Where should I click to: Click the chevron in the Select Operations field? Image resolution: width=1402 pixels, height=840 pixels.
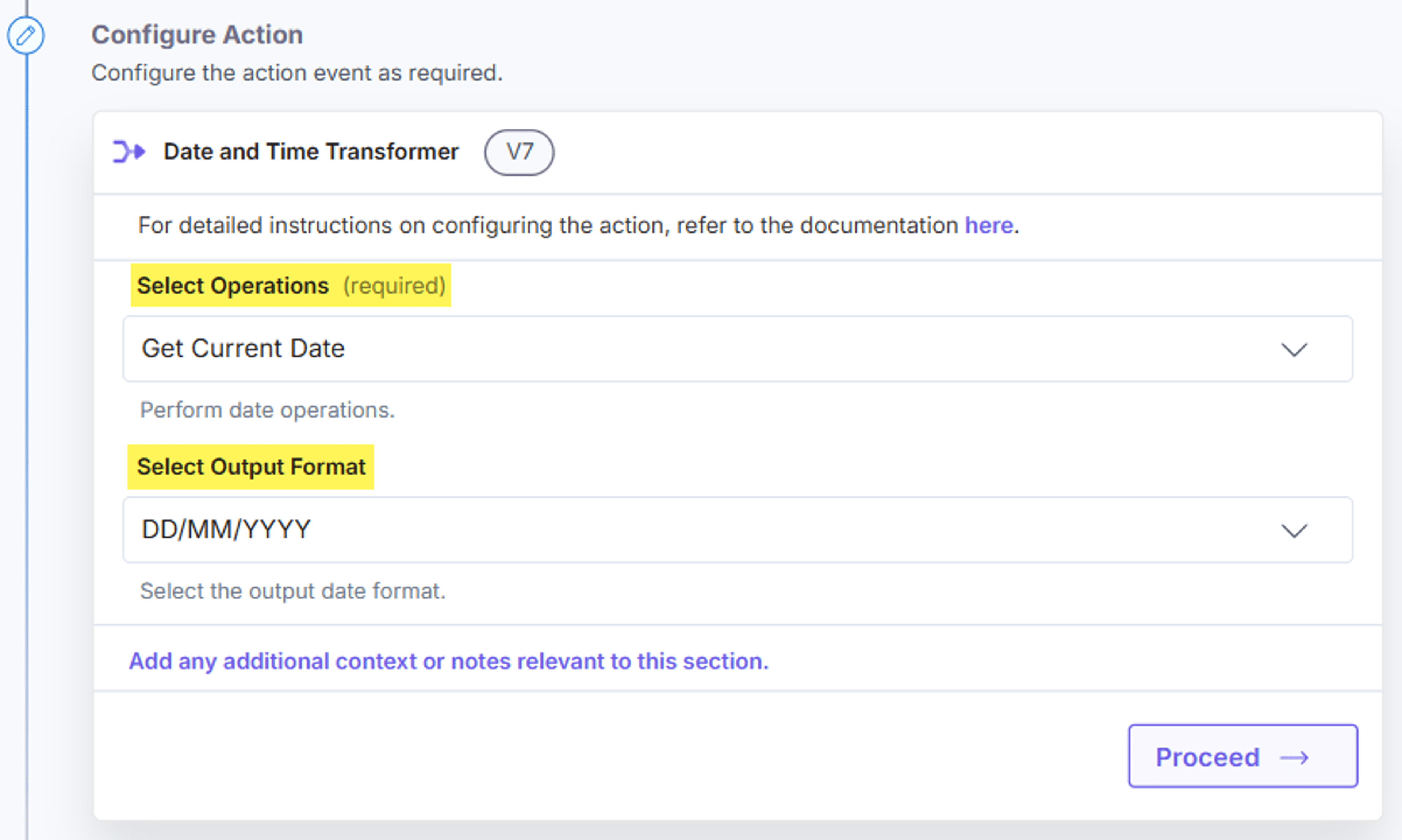pyautogui.click(x=1294, y=349)
